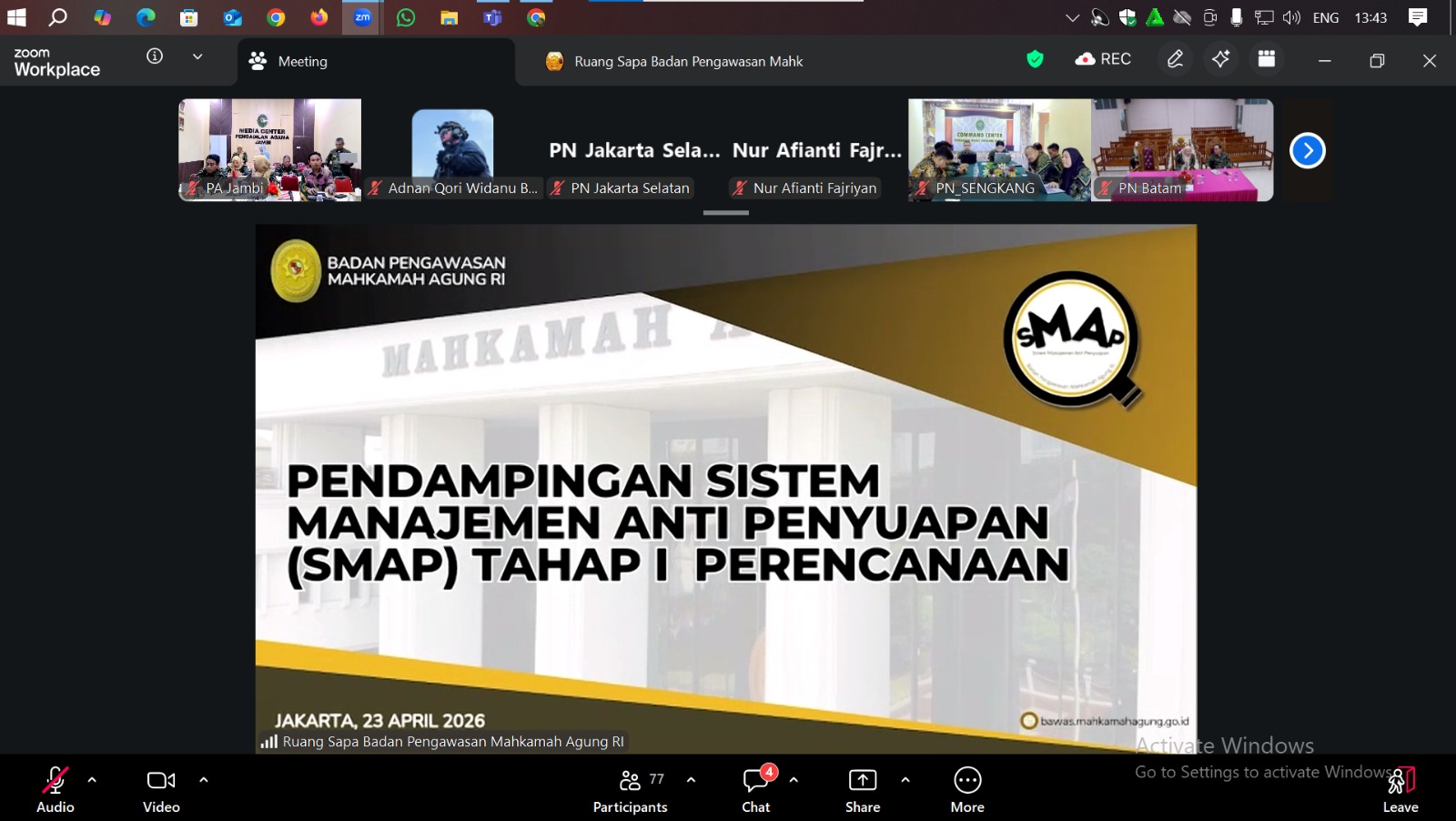
Task: Unmute the microphone with the Audio button
Action: coord(55,789)
